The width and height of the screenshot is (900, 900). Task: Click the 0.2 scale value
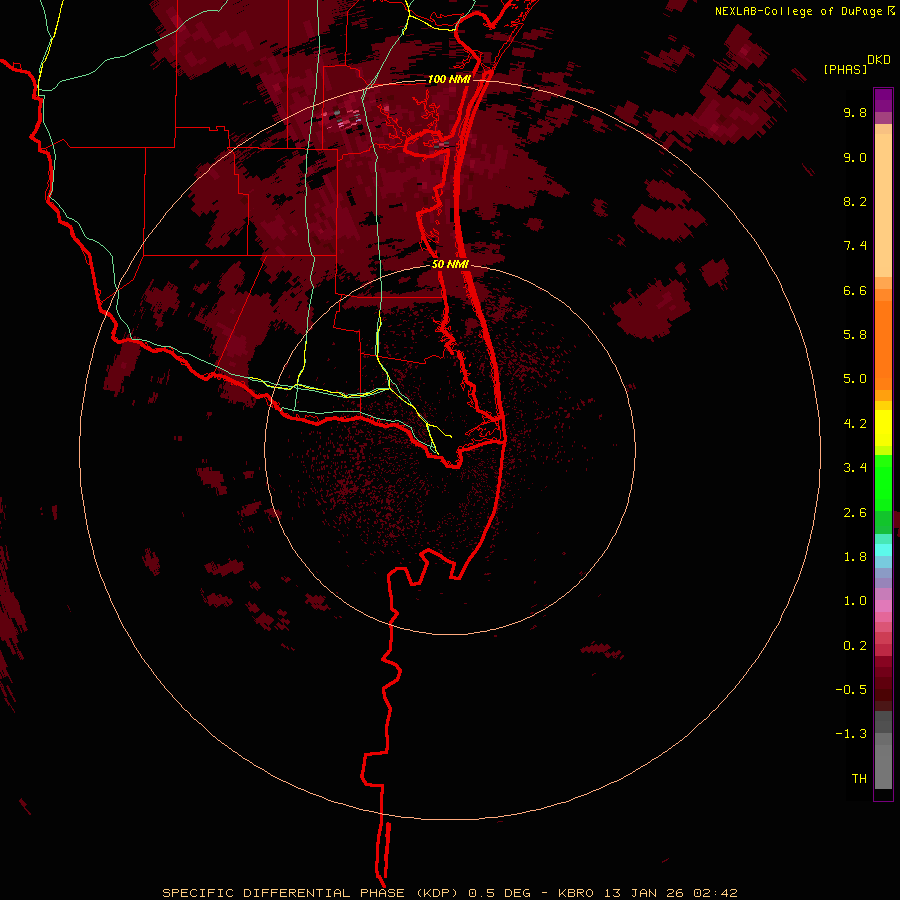855,646
